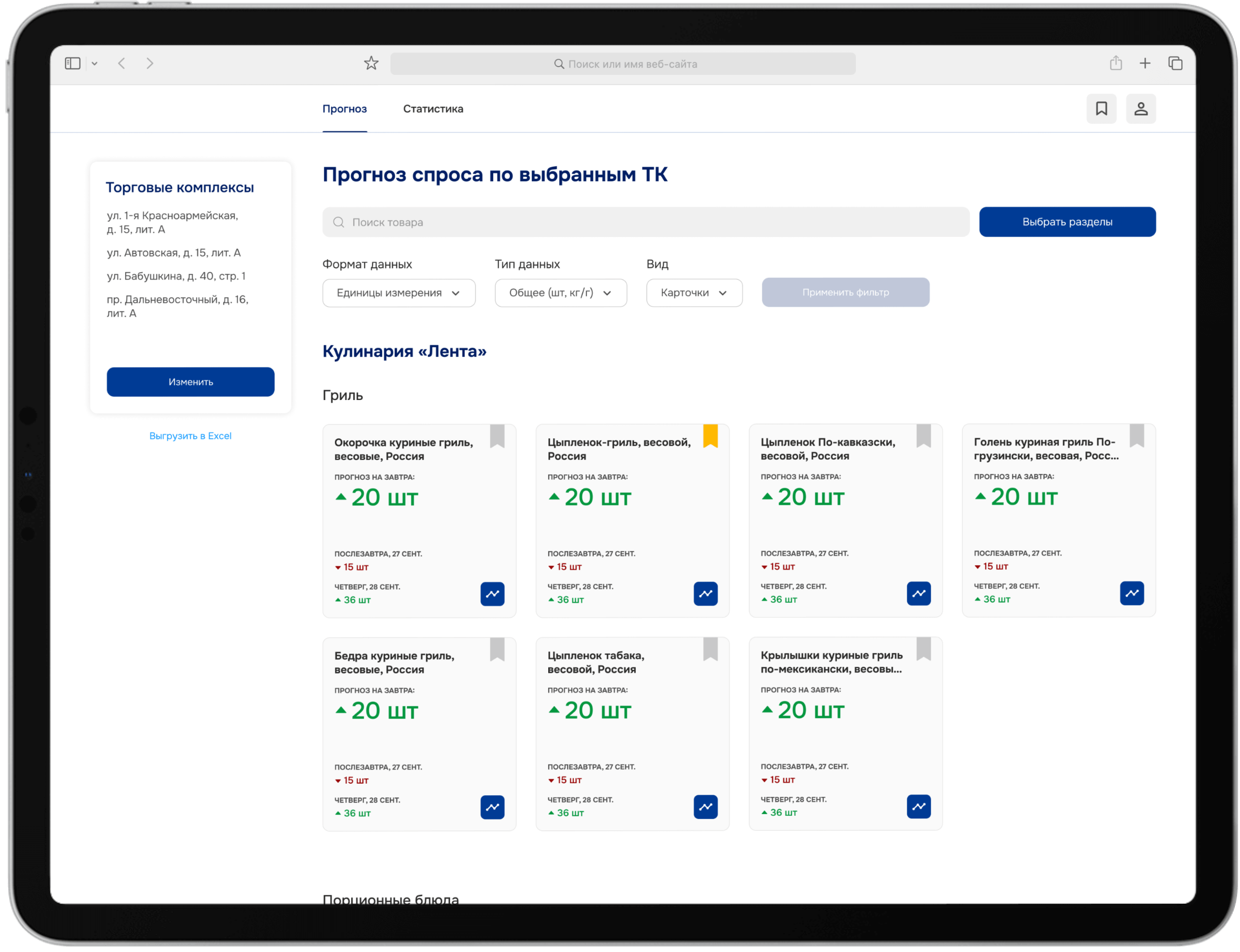Image resolution: width=1240 pixels, height=952 pixels.
Task: Click Выгрузить в Excel link
Action: click(190, 436)
